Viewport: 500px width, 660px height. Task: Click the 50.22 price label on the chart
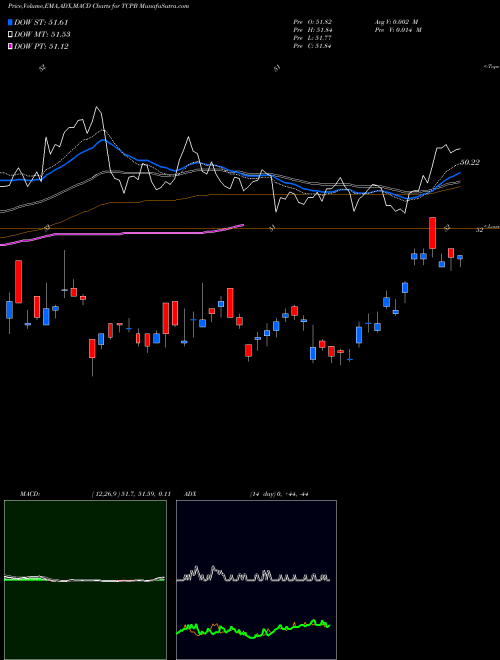470,162
